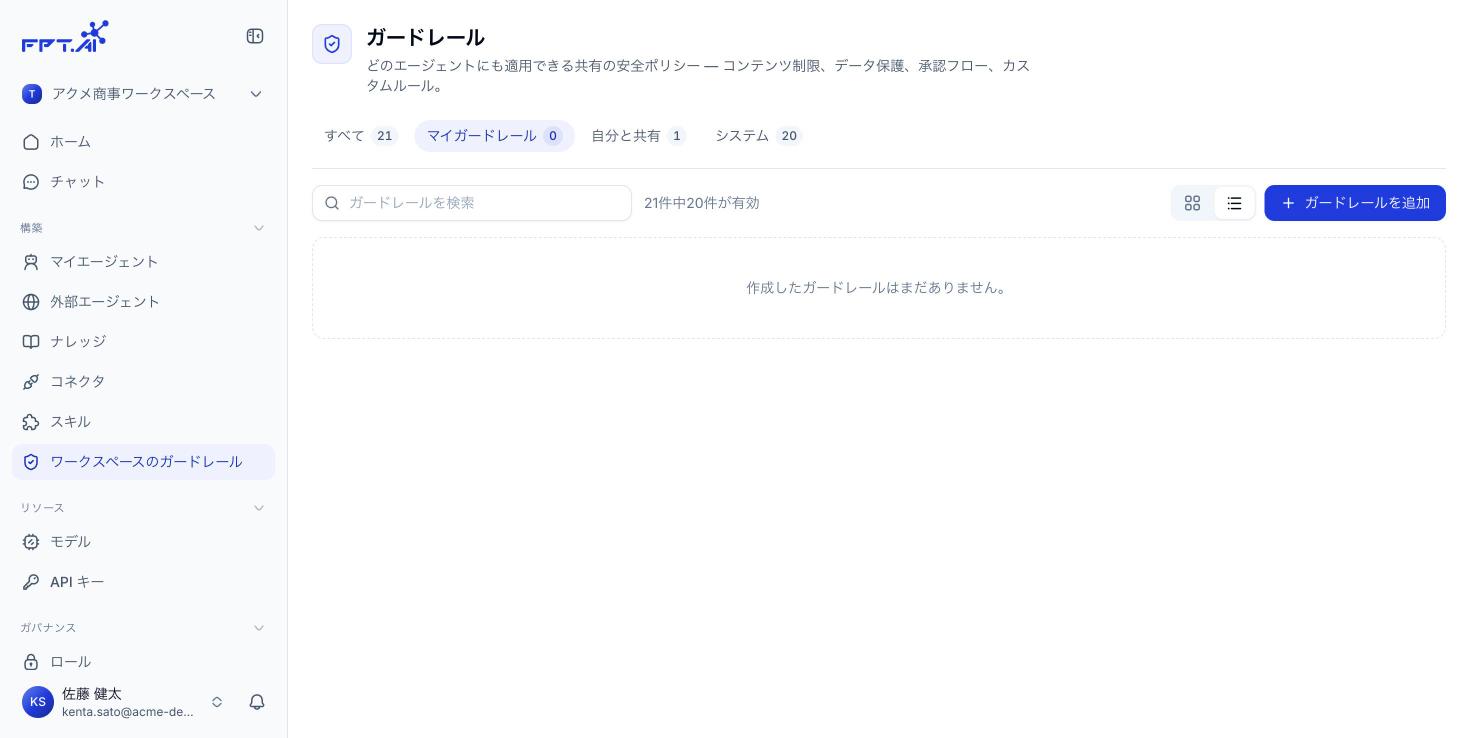The width and height of the screenshot is (1470, 738).
Task: Click the 作成したガードレールはまだありません message
Action: coord(879,288)
